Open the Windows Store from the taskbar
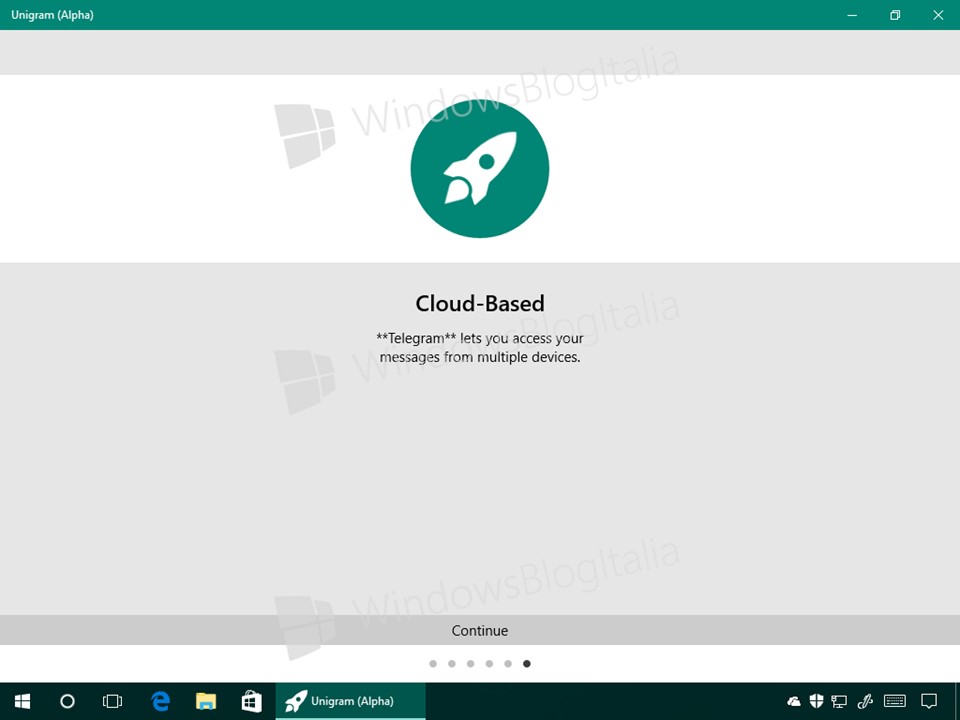This screenshot has height=720, width=960. [x=252, y=701]
